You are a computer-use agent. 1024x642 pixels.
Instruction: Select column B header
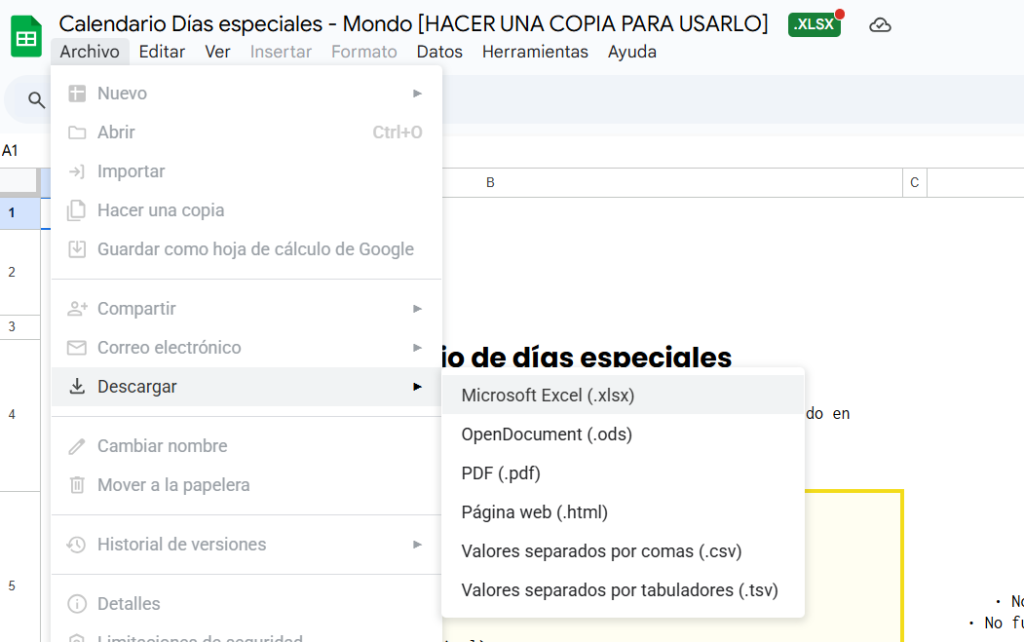click(x=490, y=182)
